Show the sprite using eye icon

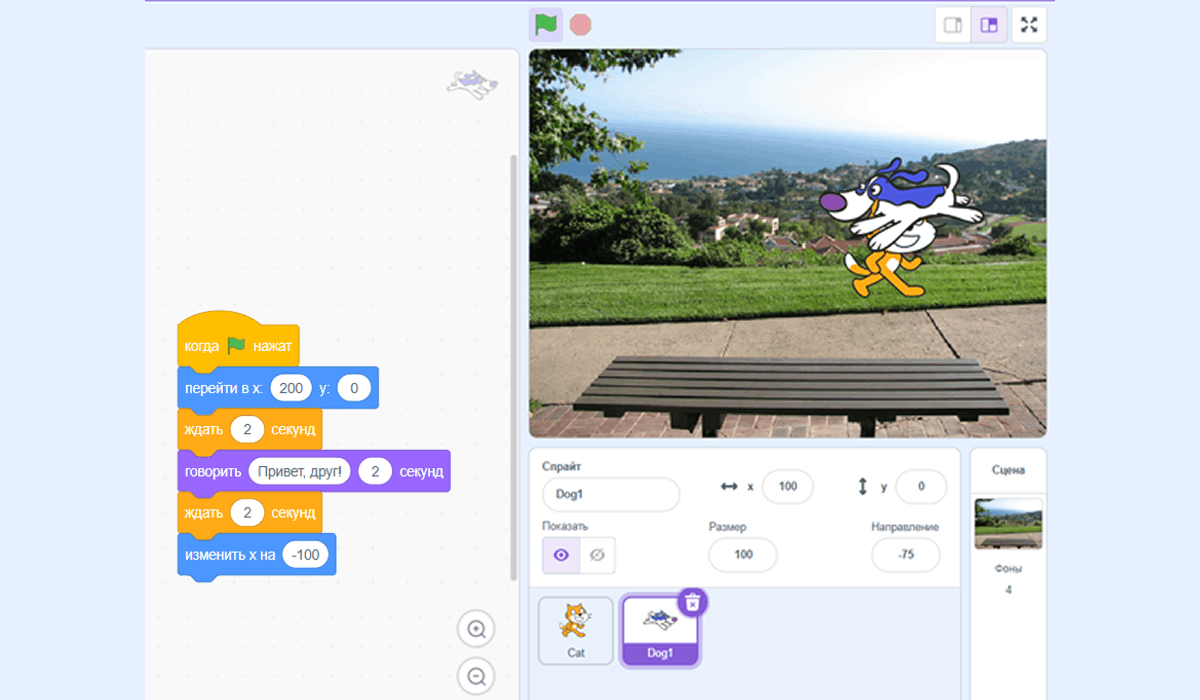coord(561,555)
